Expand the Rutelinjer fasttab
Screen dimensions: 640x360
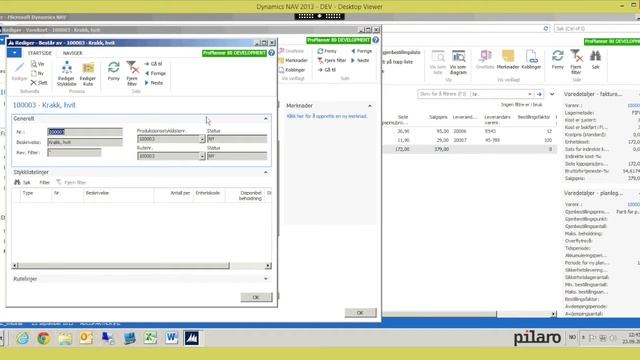266,279
